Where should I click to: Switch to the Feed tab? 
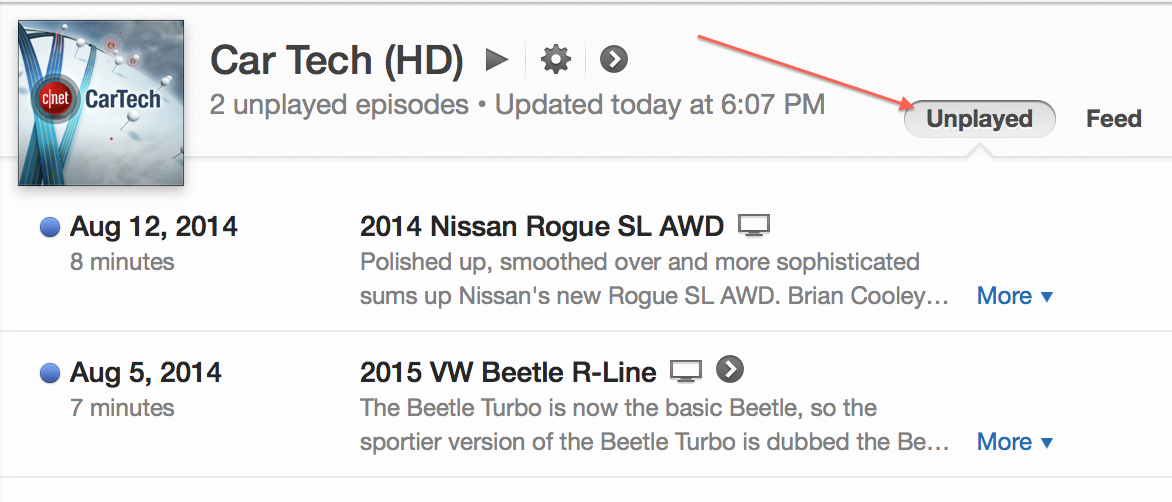[x=1114, y=119]
